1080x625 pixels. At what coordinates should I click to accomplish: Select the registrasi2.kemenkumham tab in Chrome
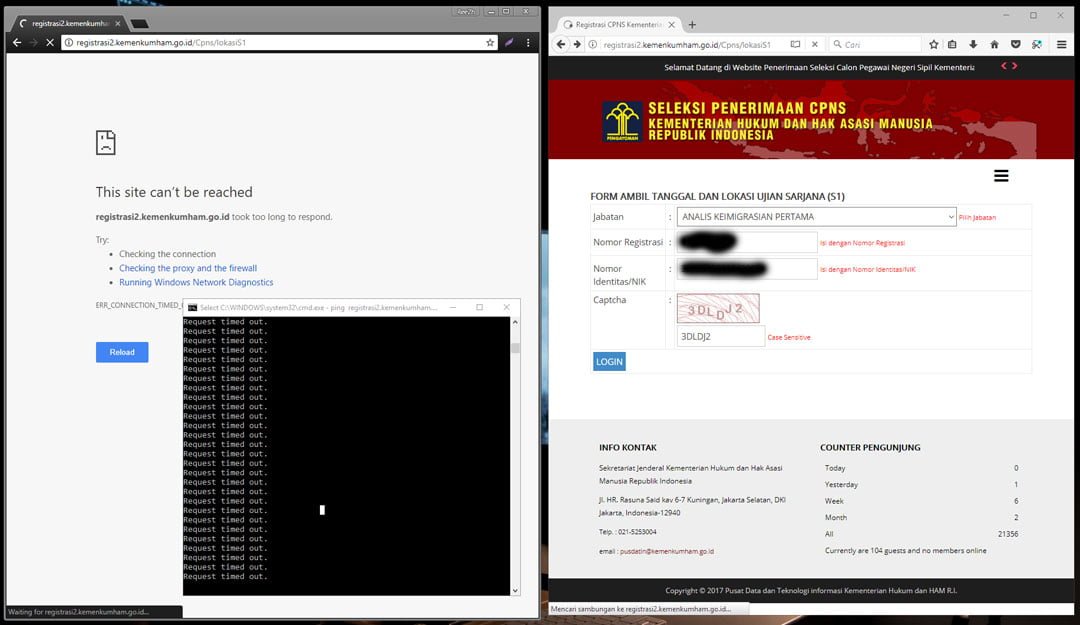point(66,23)
